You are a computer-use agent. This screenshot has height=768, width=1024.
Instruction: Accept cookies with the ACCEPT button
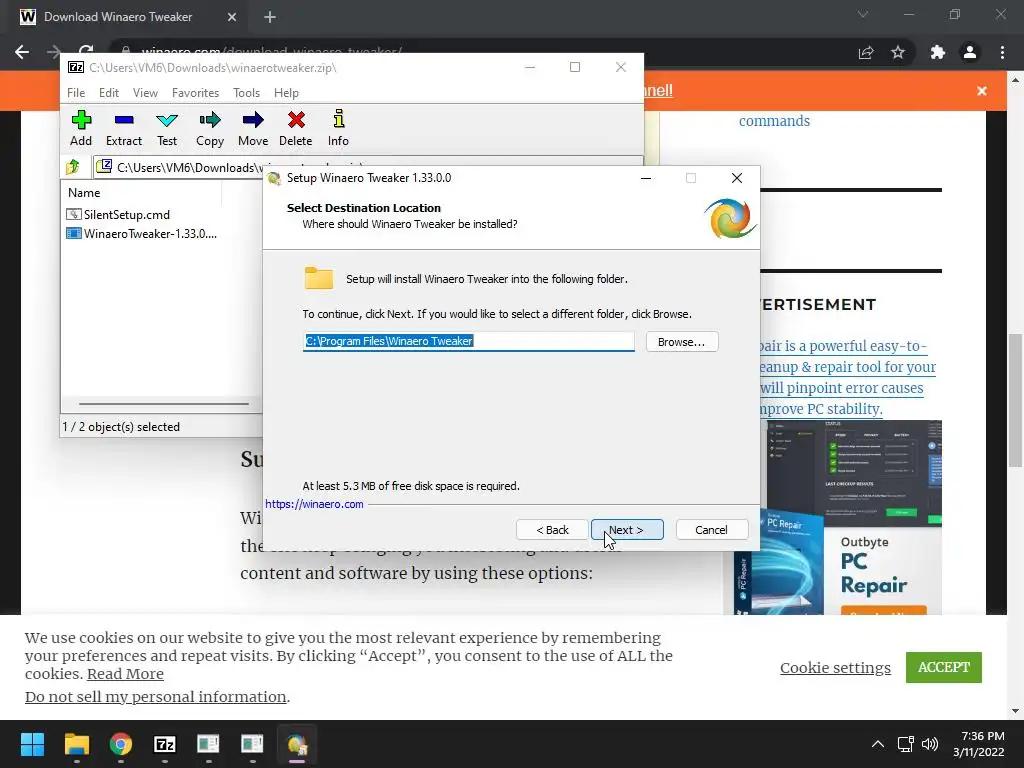(x=943, y=667)
